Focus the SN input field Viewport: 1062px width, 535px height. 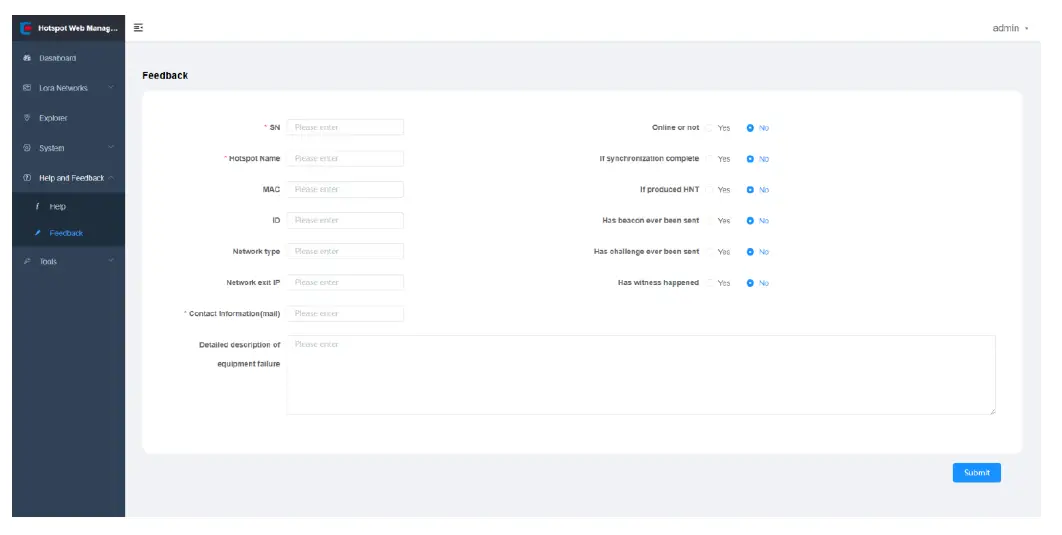click(345, 127)
